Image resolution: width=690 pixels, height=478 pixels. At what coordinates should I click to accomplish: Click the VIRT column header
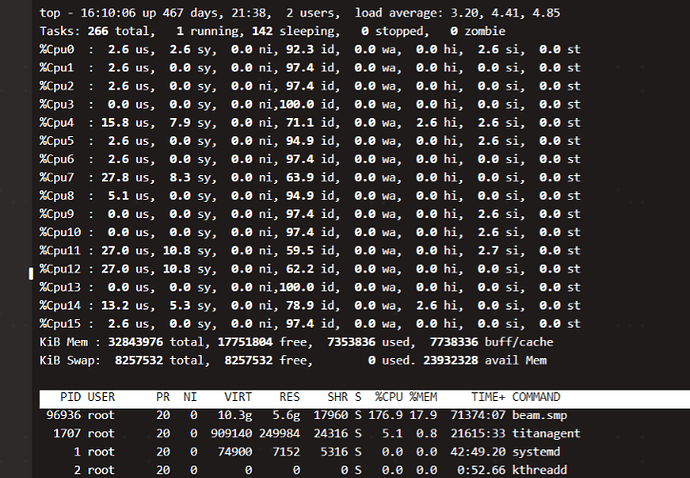tap(237, 397)
